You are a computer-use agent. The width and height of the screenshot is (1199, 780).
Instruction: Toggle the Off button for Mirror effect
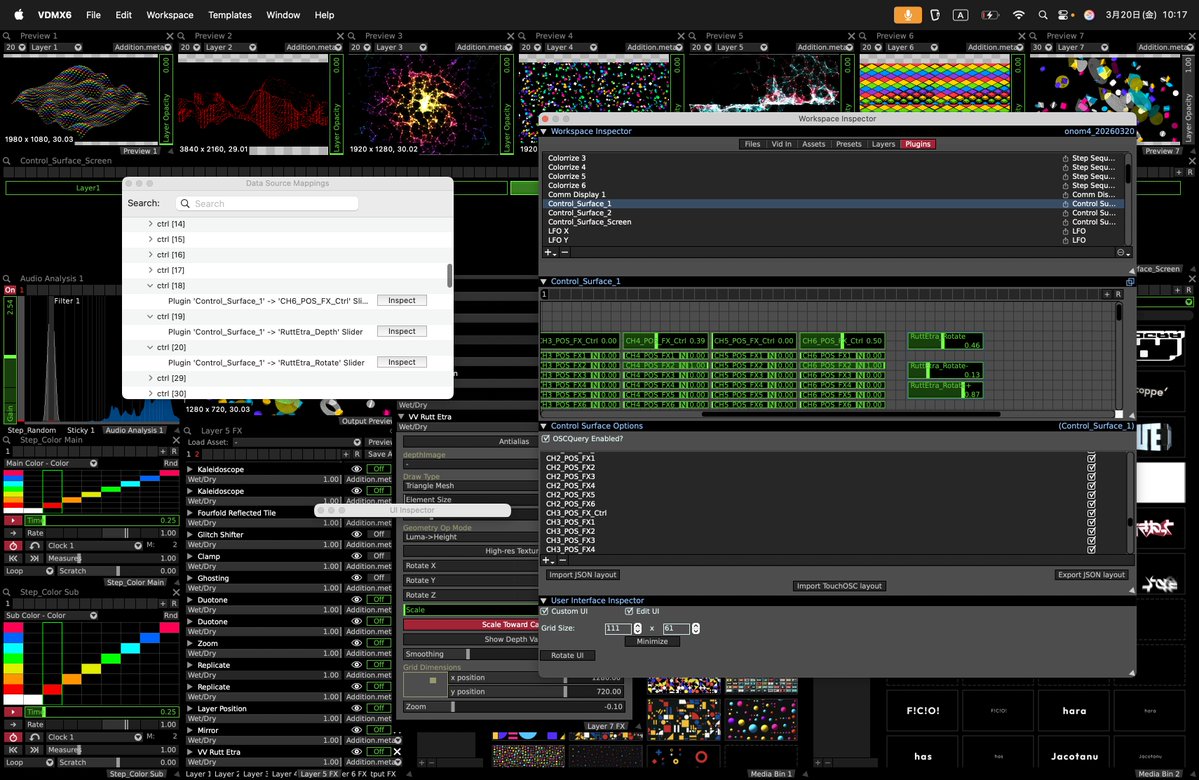click(379, 730)
